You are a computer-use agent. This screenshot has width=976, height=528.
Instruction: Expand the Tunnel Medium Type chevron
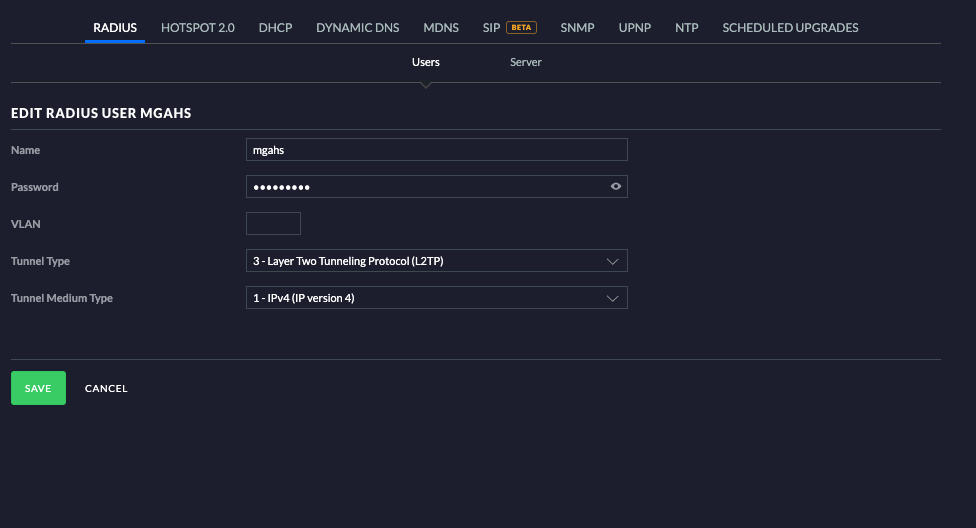point(613,298)
